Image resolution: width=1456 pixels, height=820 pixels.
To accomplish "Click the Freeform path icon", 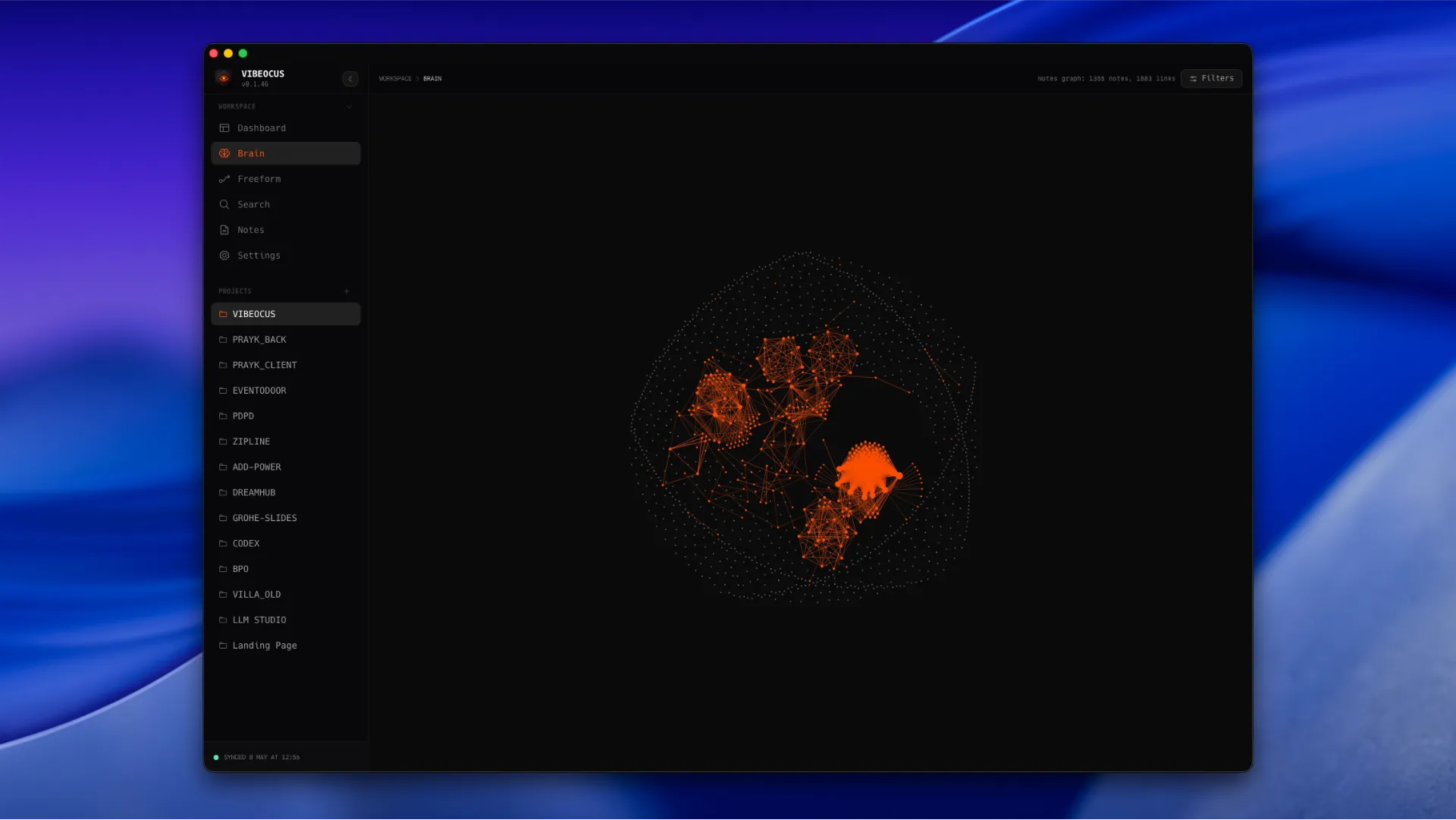I will coord(224,179).
